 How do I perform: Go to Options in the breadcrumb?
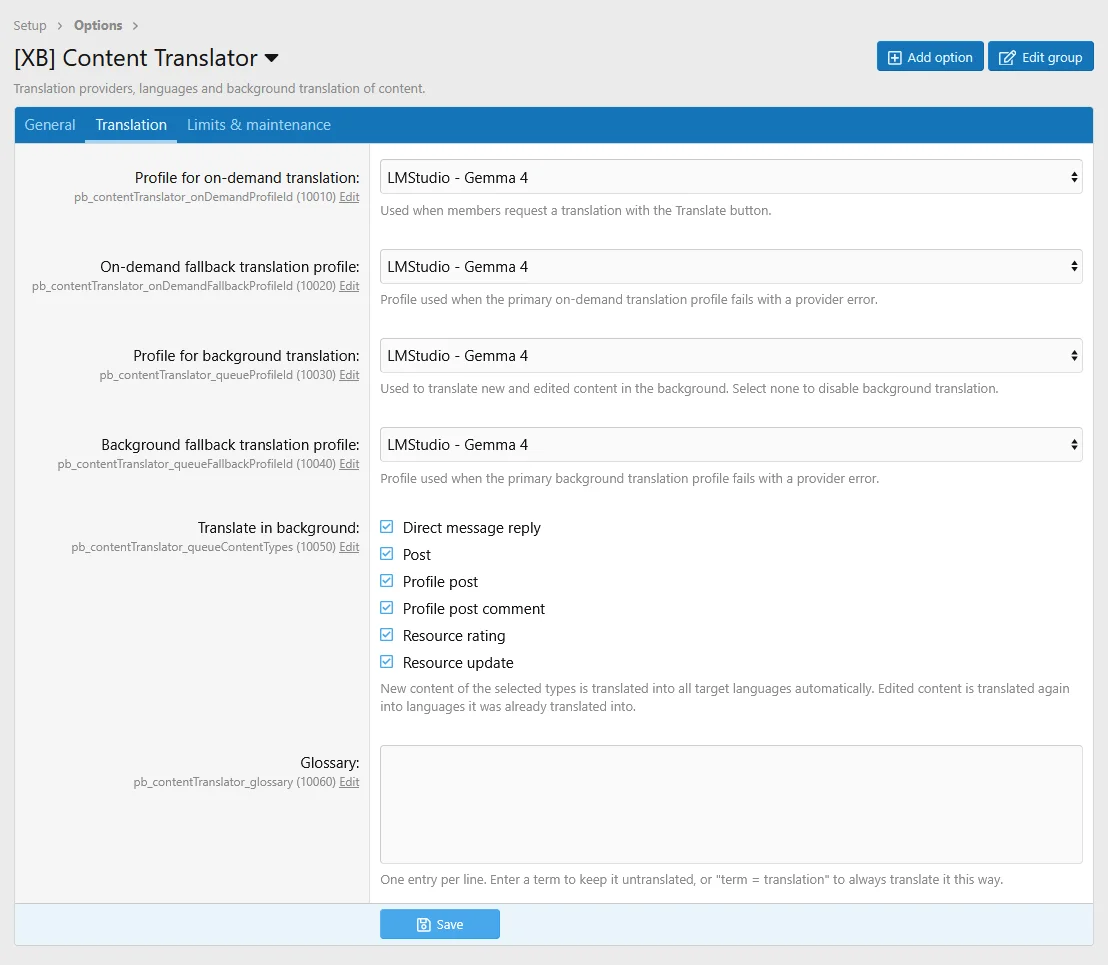(98, 25)
